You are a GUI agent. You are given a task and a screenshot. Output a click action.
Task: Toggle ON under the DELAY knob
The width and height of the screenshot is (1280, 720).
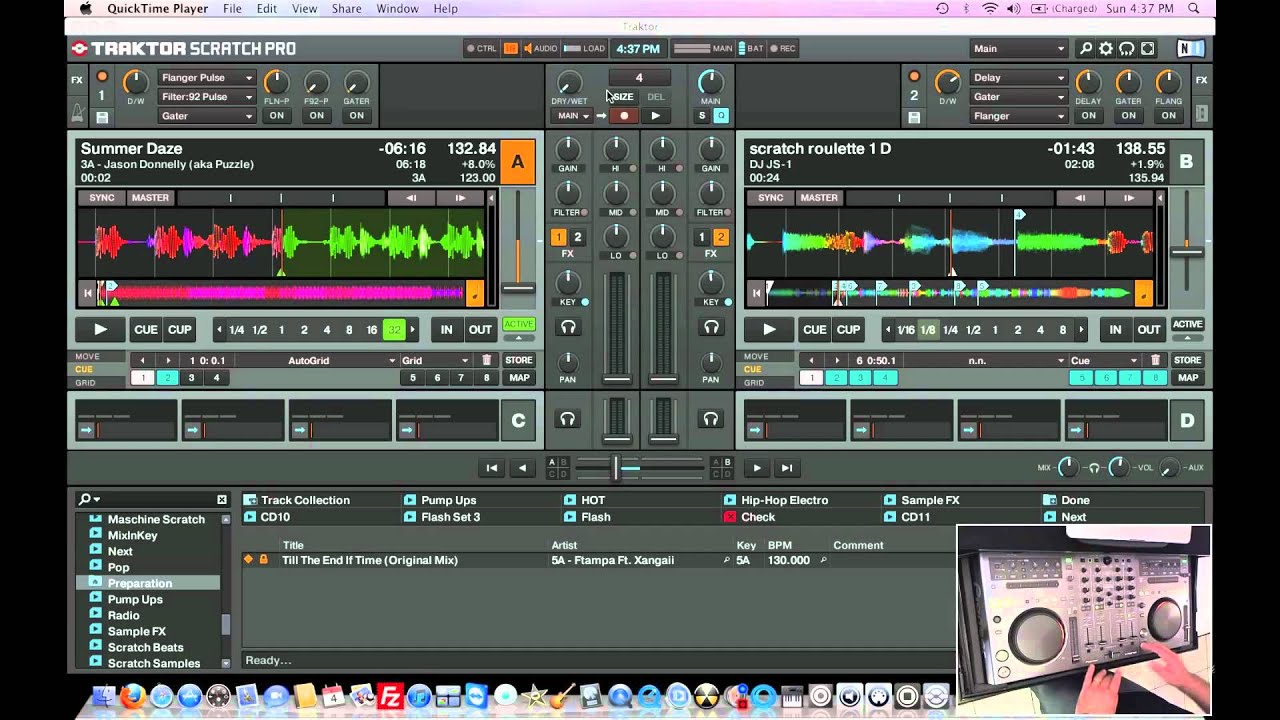(x=1088, y=116)
